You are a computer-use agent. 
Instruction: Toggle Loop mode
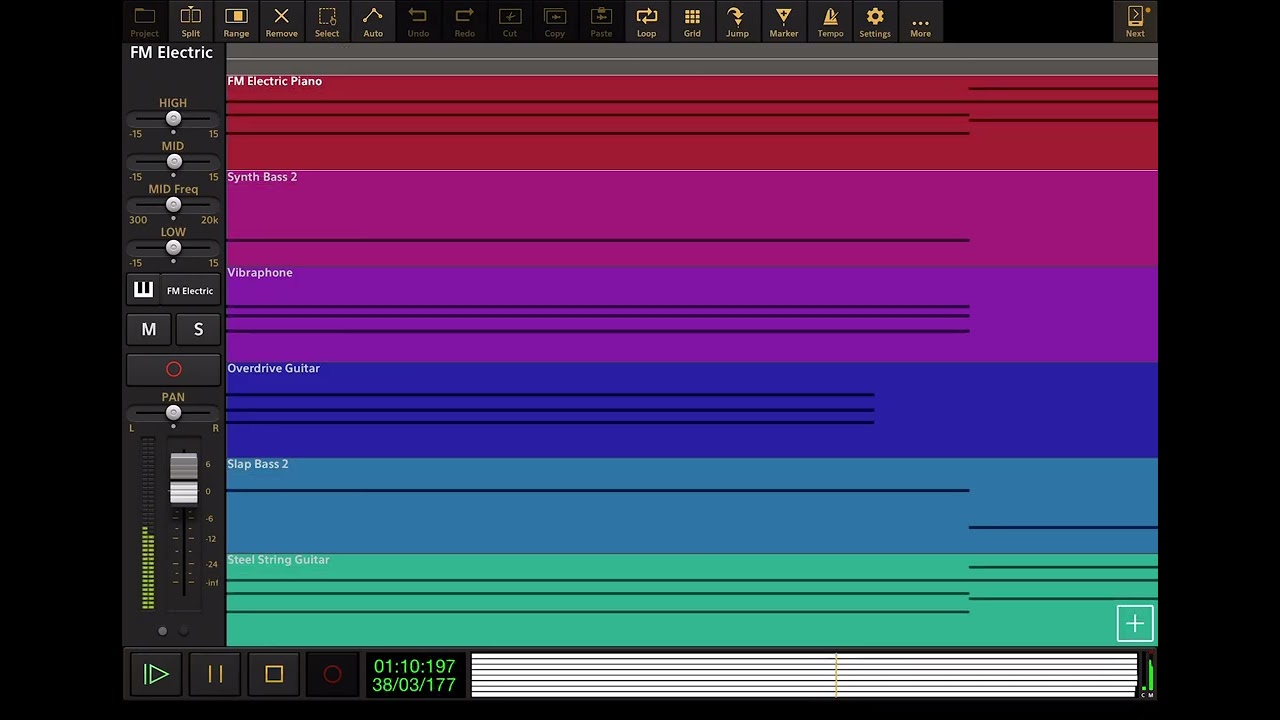pyautogui.click(x=647, y=21)
